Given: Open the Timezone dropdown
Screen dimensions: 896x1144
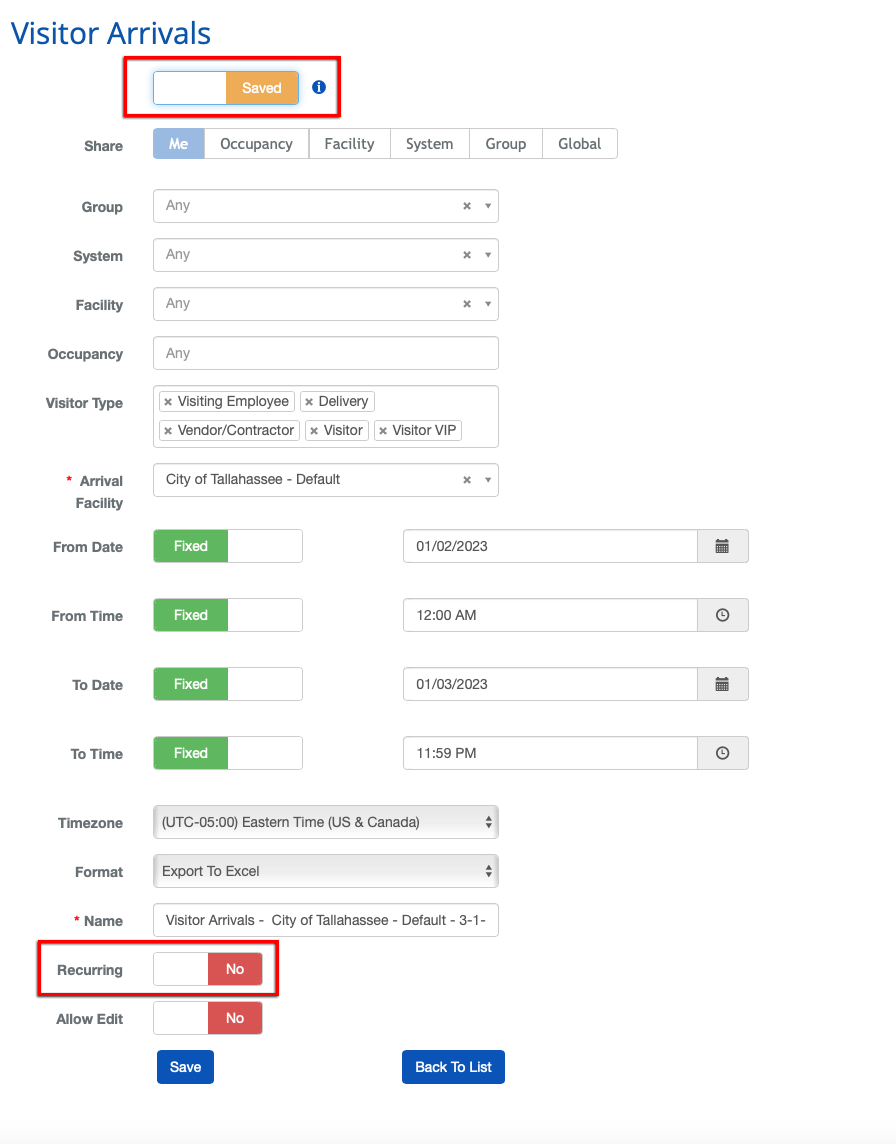Looking at the screenshot, I should coord(326,823).
